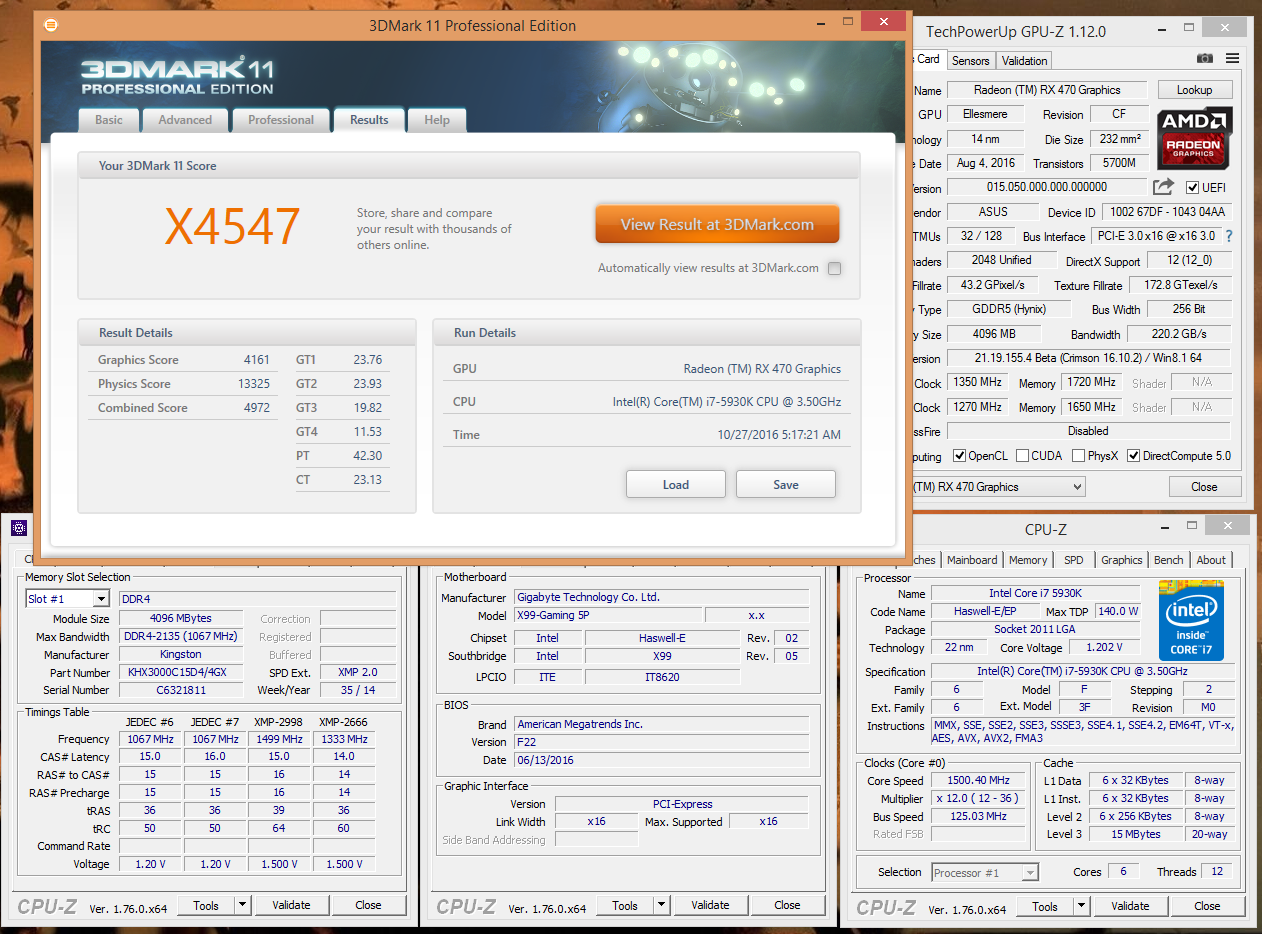Toggle the UEFI checkbox in GPU-Z
The width and height of the screenshot is (1262, 934).
click(1192, 187)
